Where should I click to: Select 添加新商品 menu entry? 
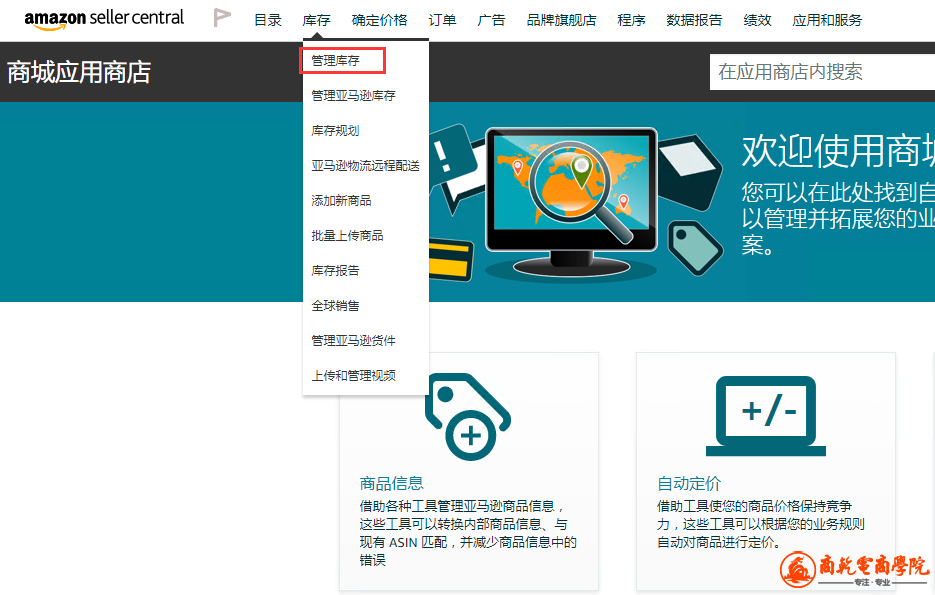(x=342, y=201)
